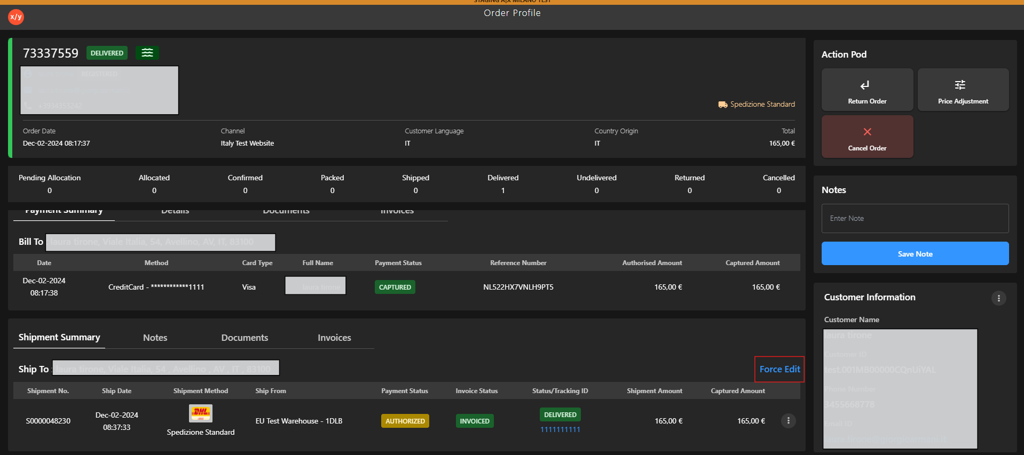
Task: Click the Status/Tracking ID column header
Action: 560,391
